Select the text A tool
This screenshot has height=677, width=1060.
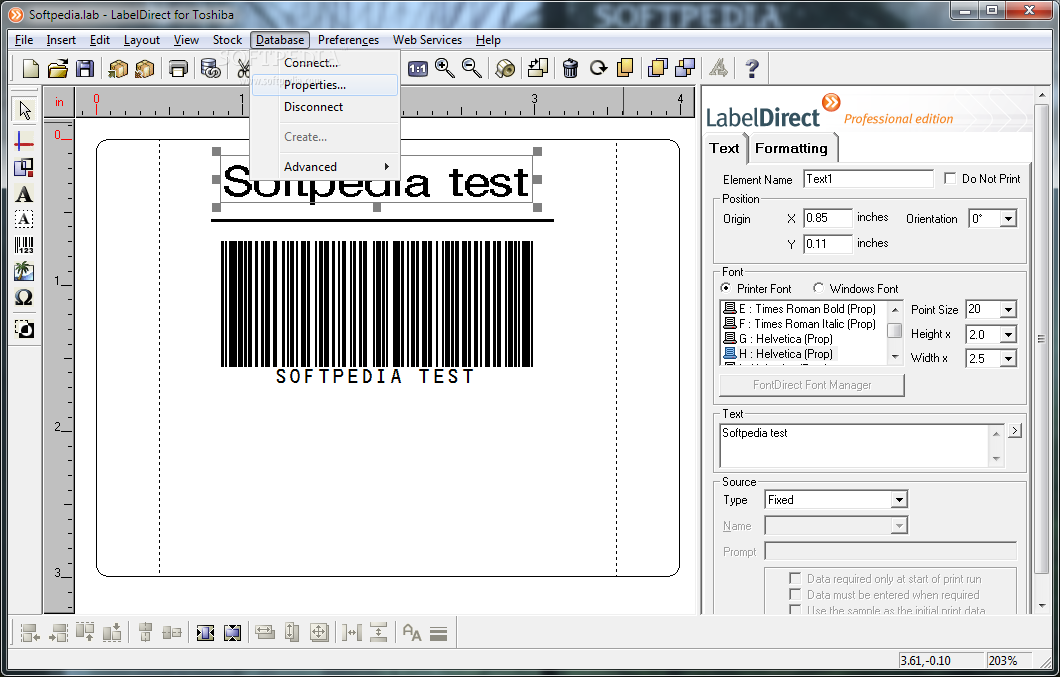coord(24,194)
